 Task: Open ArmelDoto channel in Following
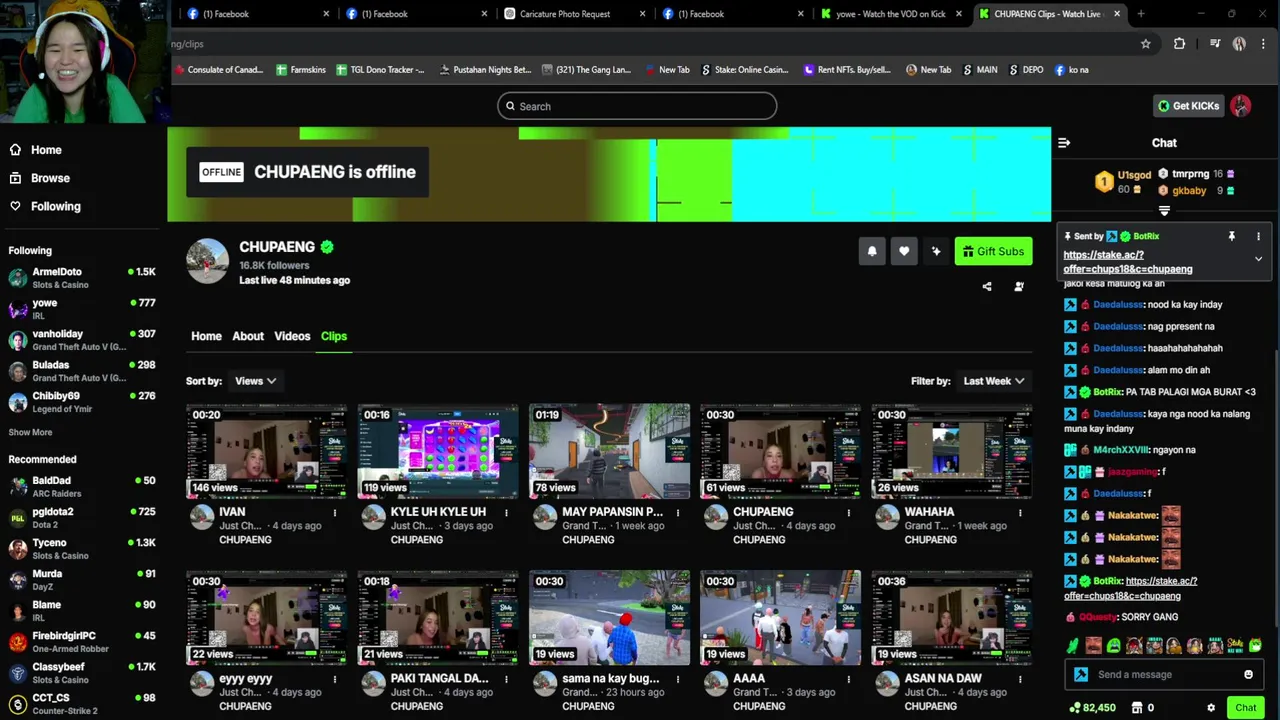pos(82,277)
